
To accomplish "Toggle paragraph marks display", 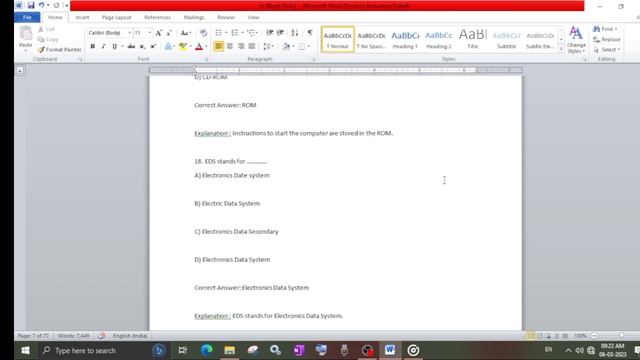I will tap(310, 33).
